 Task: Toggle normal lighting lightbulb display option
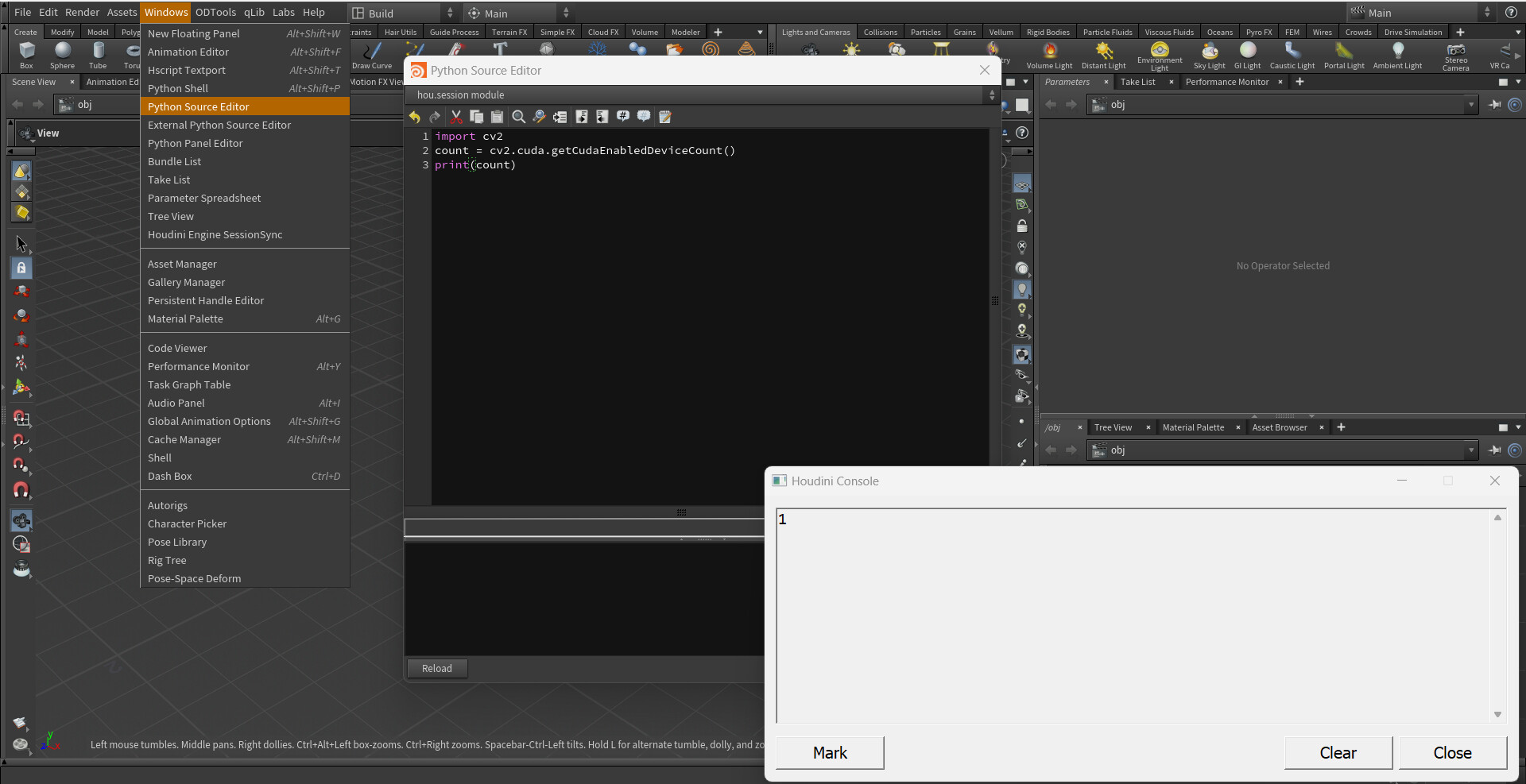click(x=1022, y=289)
